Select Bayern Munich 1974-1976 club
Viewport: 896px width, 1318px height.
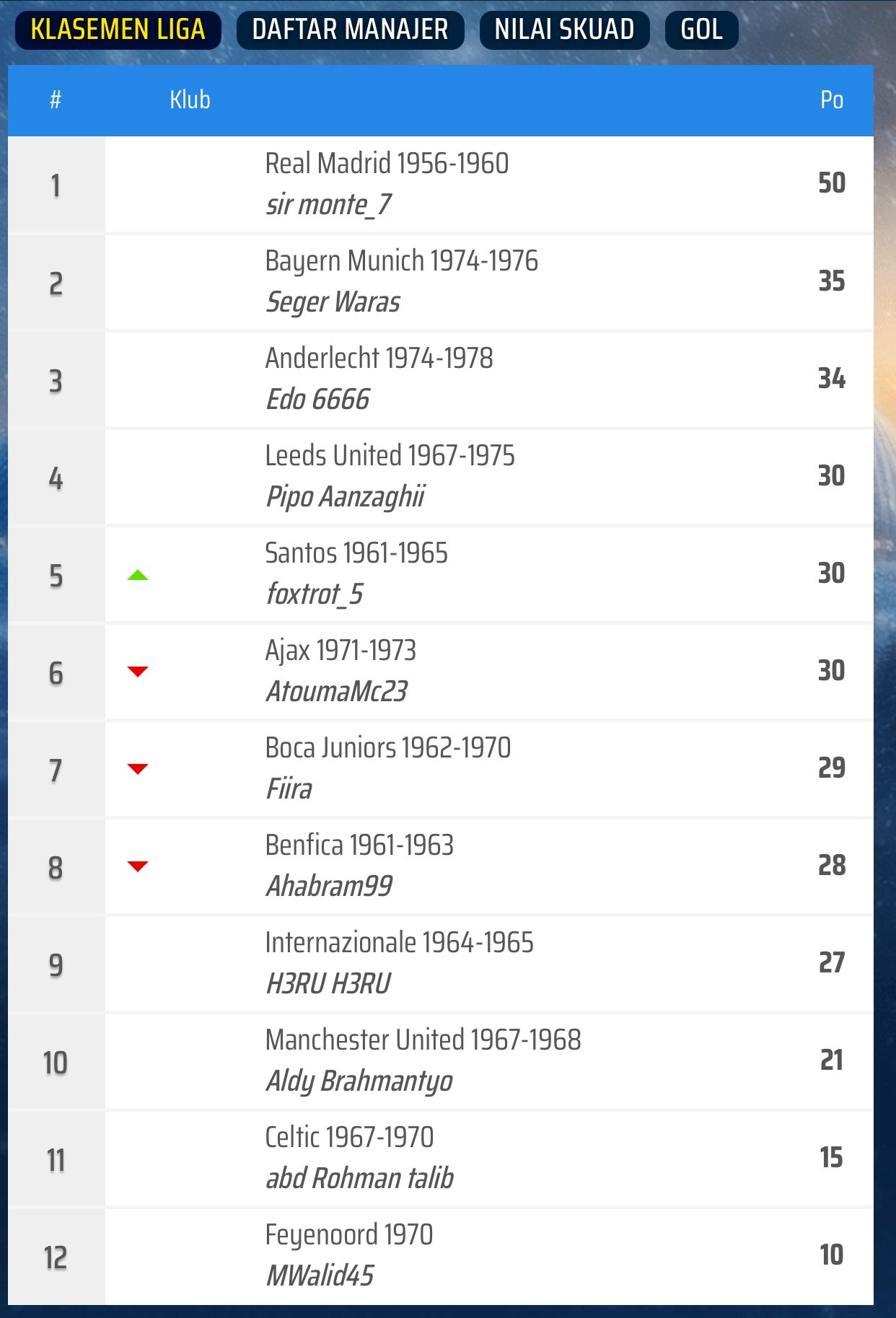(x=401, y=261)
